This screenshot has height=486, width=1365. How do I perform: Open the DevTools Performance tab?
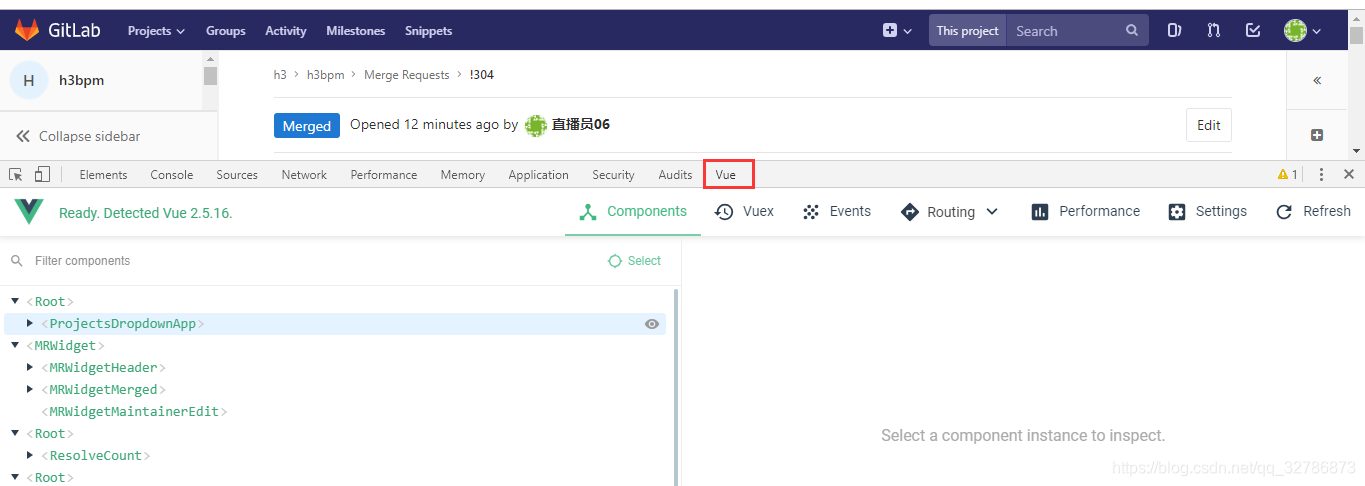tap(383, 174)
